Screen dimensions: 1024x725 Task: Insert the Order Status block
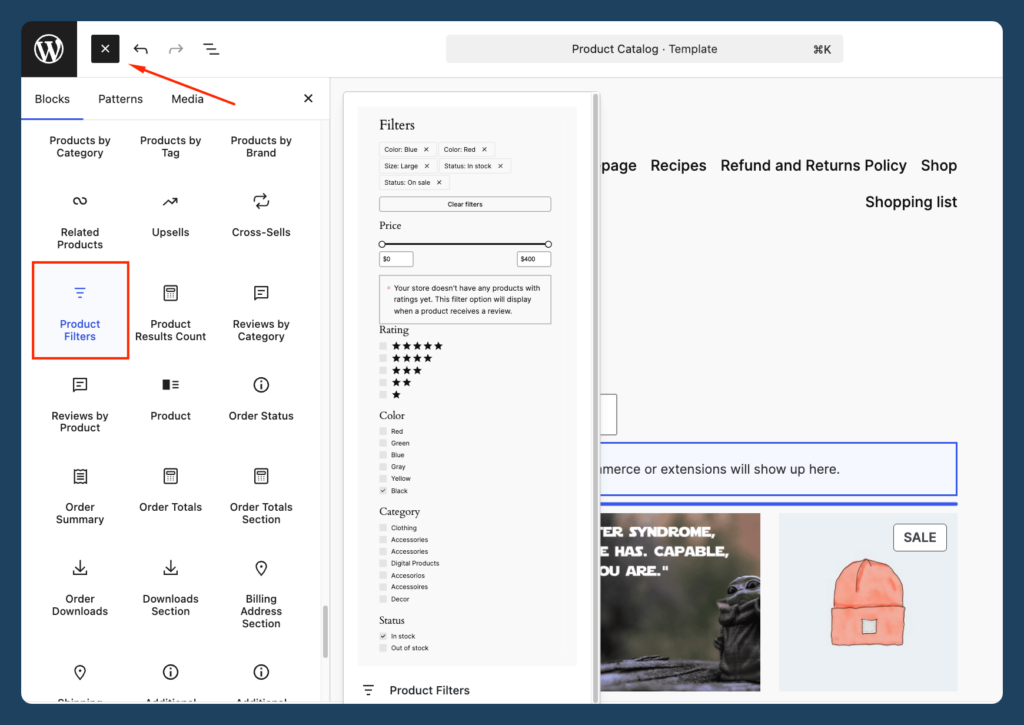(x=261, y=398)
